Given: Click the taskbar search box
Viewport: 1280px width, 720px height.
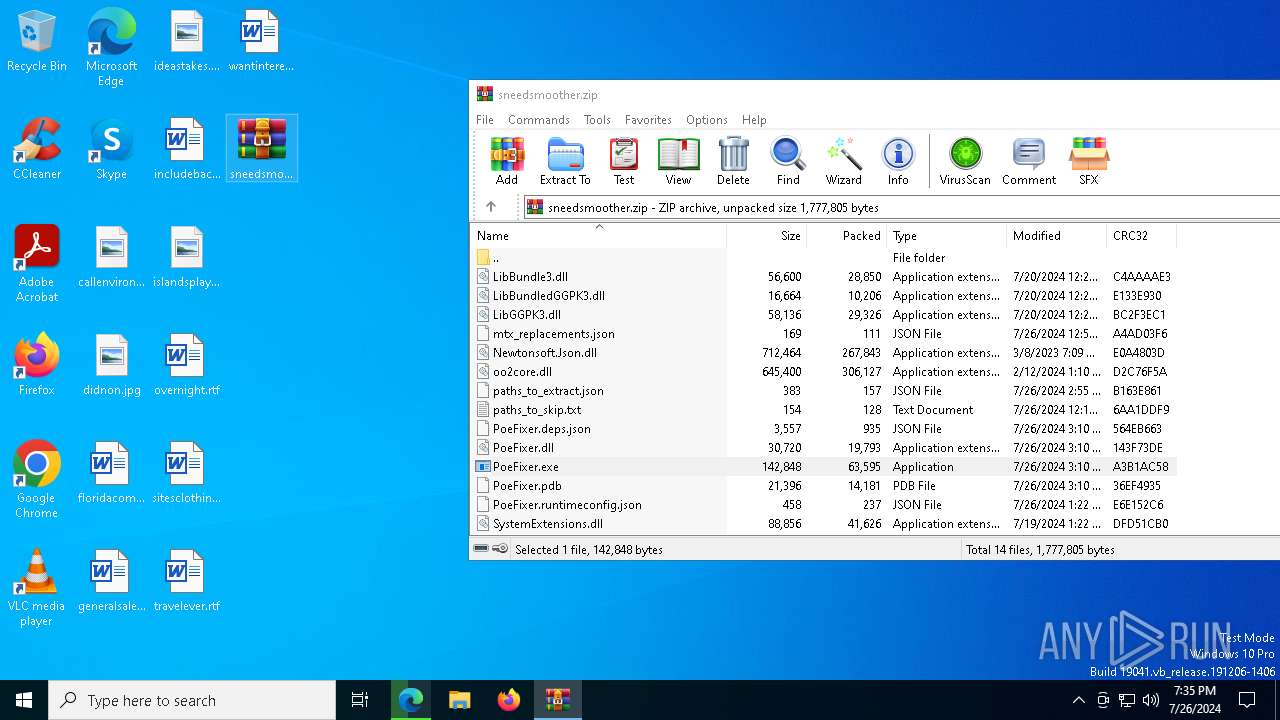Looking at the screenshot, I should 192,700.
